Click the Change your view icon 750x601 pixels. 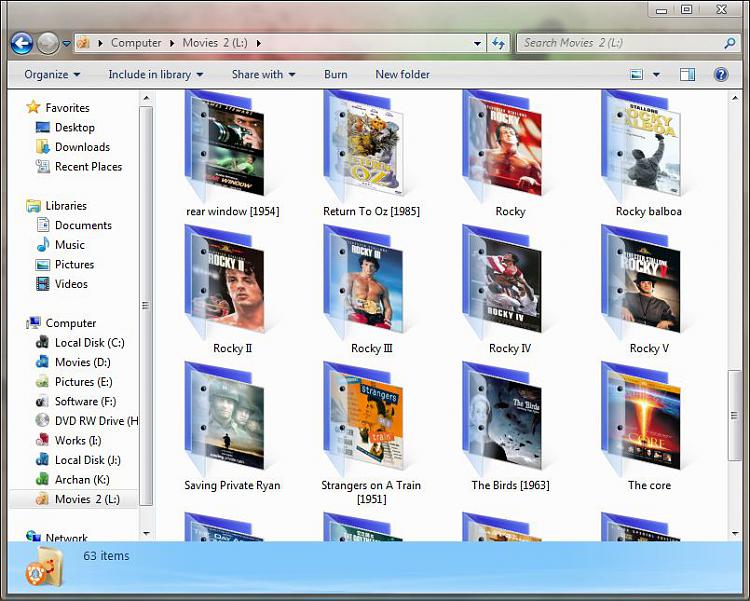(637, 74)
